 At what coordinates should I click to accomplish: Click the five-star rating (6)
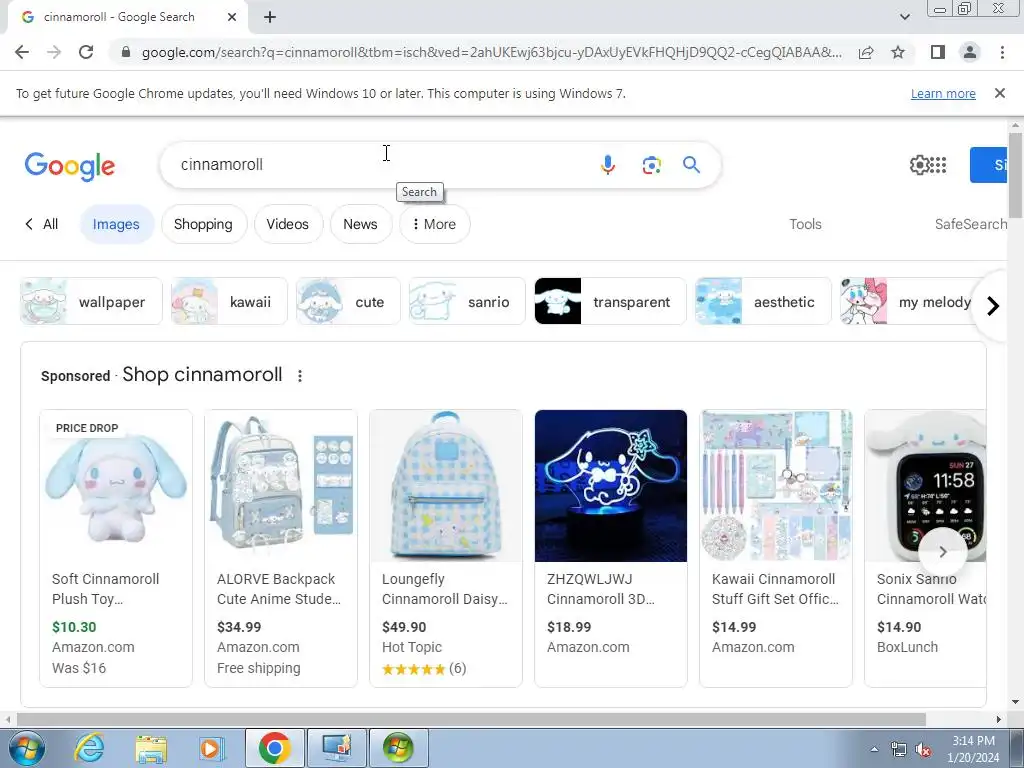coord(424,669)
